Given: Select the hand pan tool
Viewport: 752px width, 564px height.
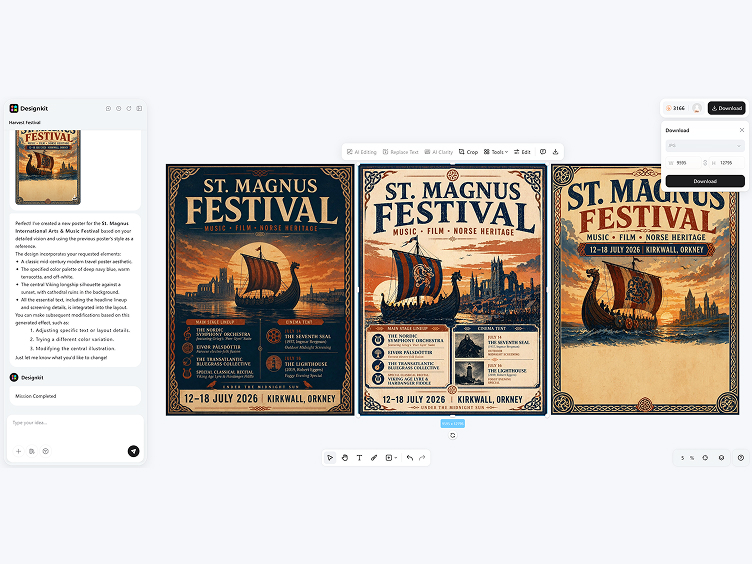Looking at the screenshot, I should tap(345, 458).
